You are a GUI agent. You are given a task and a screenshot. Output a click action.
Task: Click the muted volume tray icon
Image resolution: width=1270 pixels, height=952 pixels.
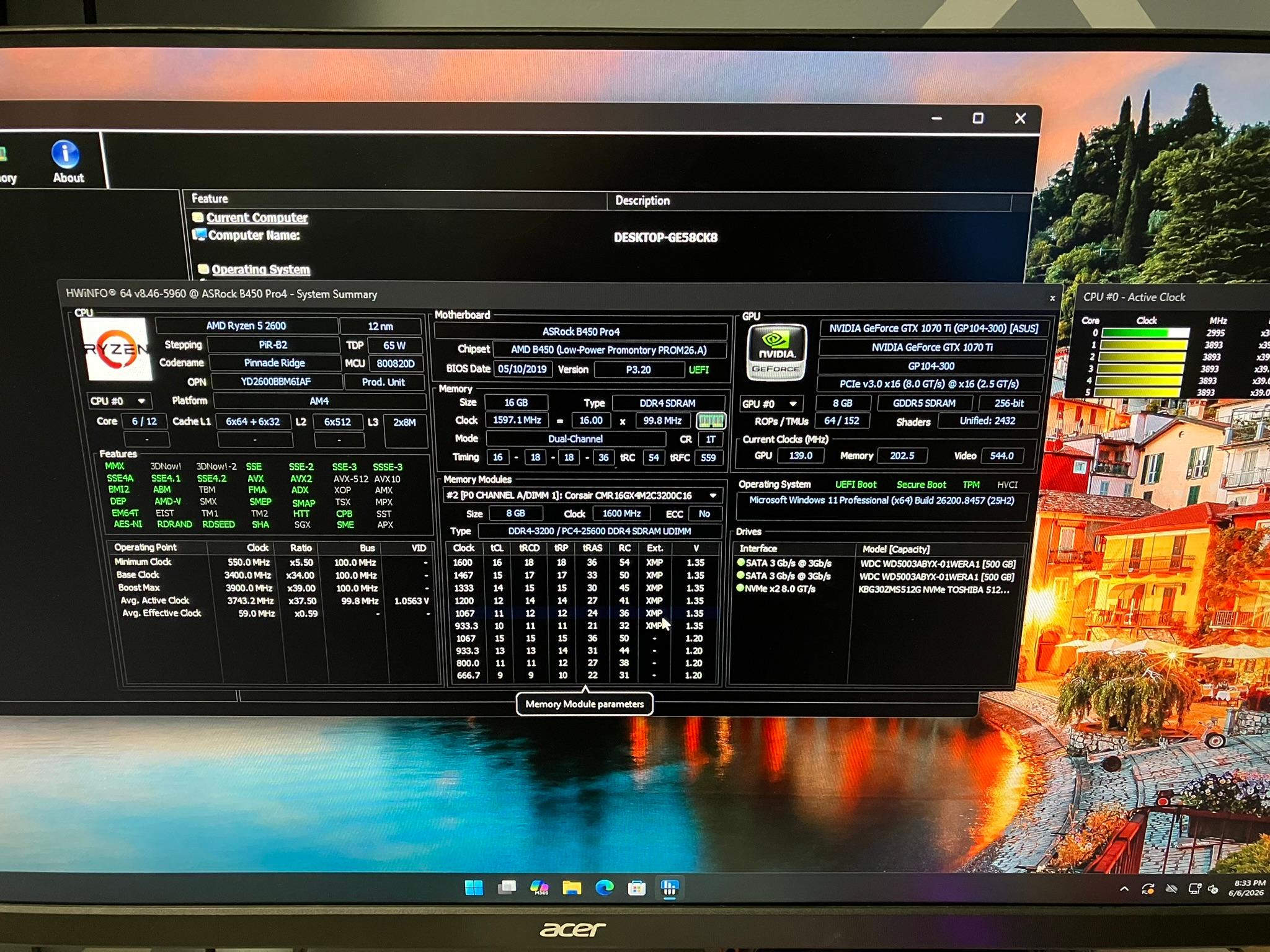click(x=1214, y=889)
